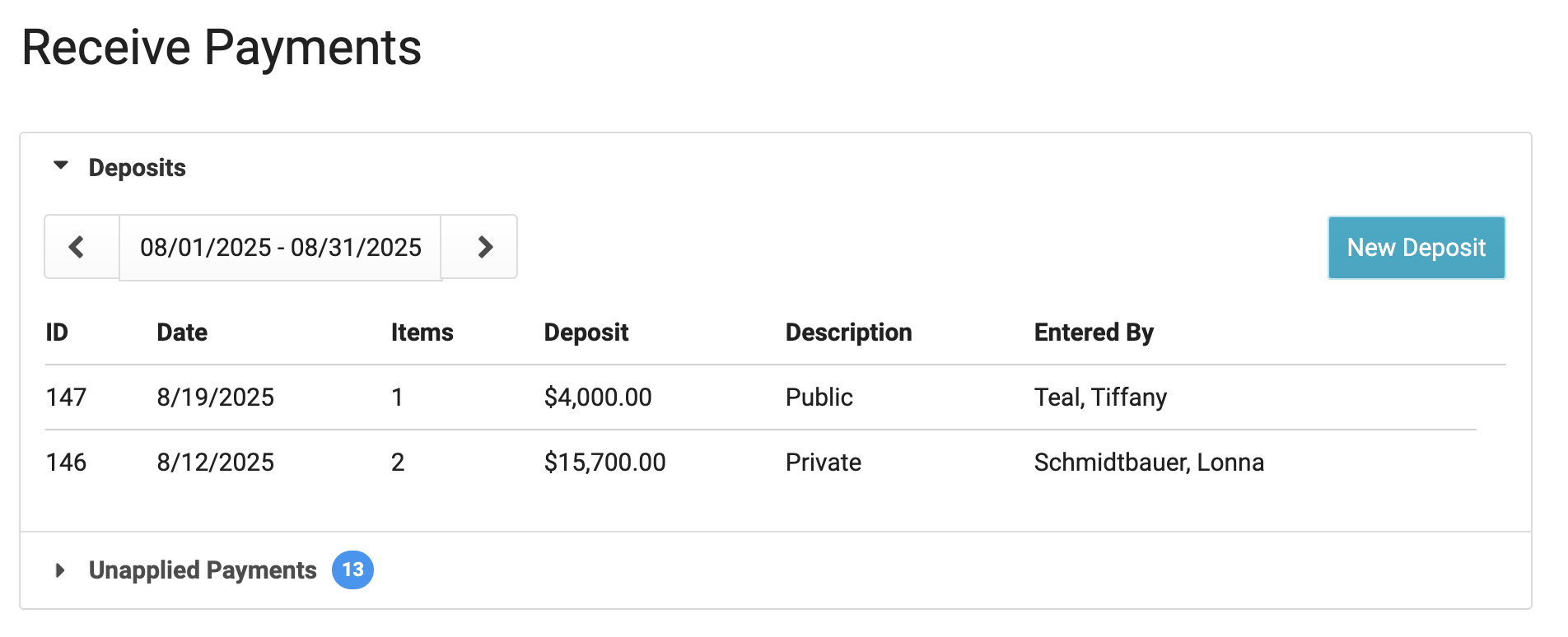Sort by the Date column header

(x=182, y=332)
